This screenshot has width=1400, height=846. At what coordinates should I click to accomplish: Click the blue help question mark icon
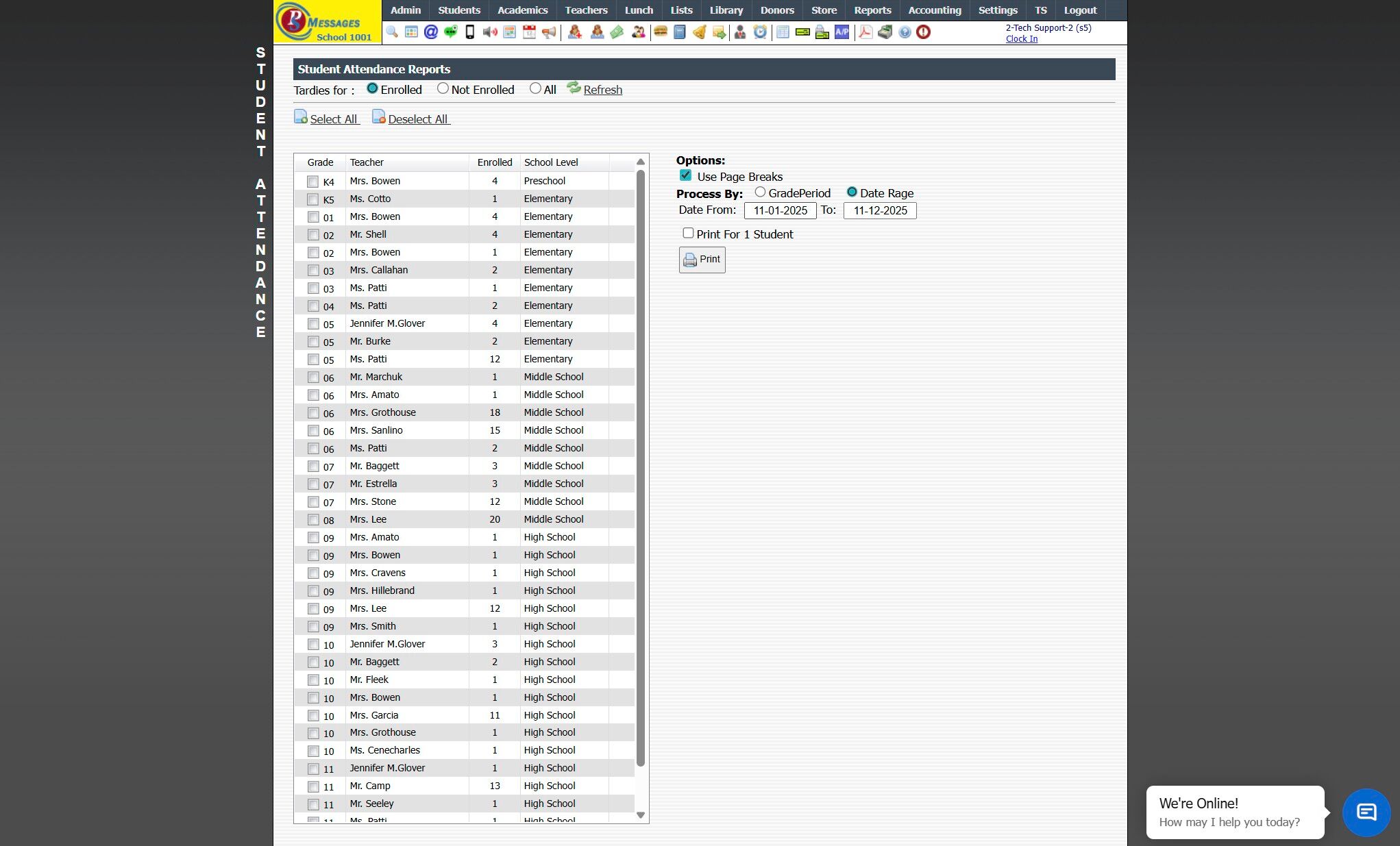[905, 32]
